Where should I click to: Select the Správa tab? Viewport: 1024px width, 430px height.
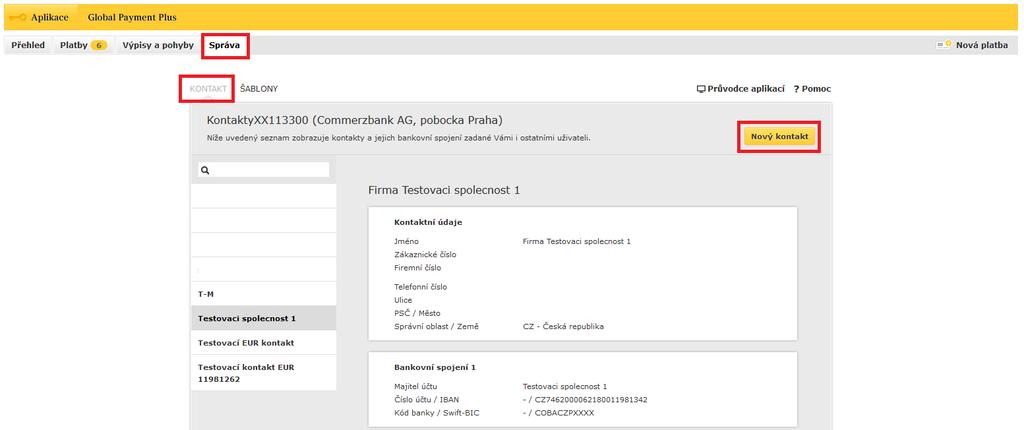pyautogui.click(x=225, y=46)
